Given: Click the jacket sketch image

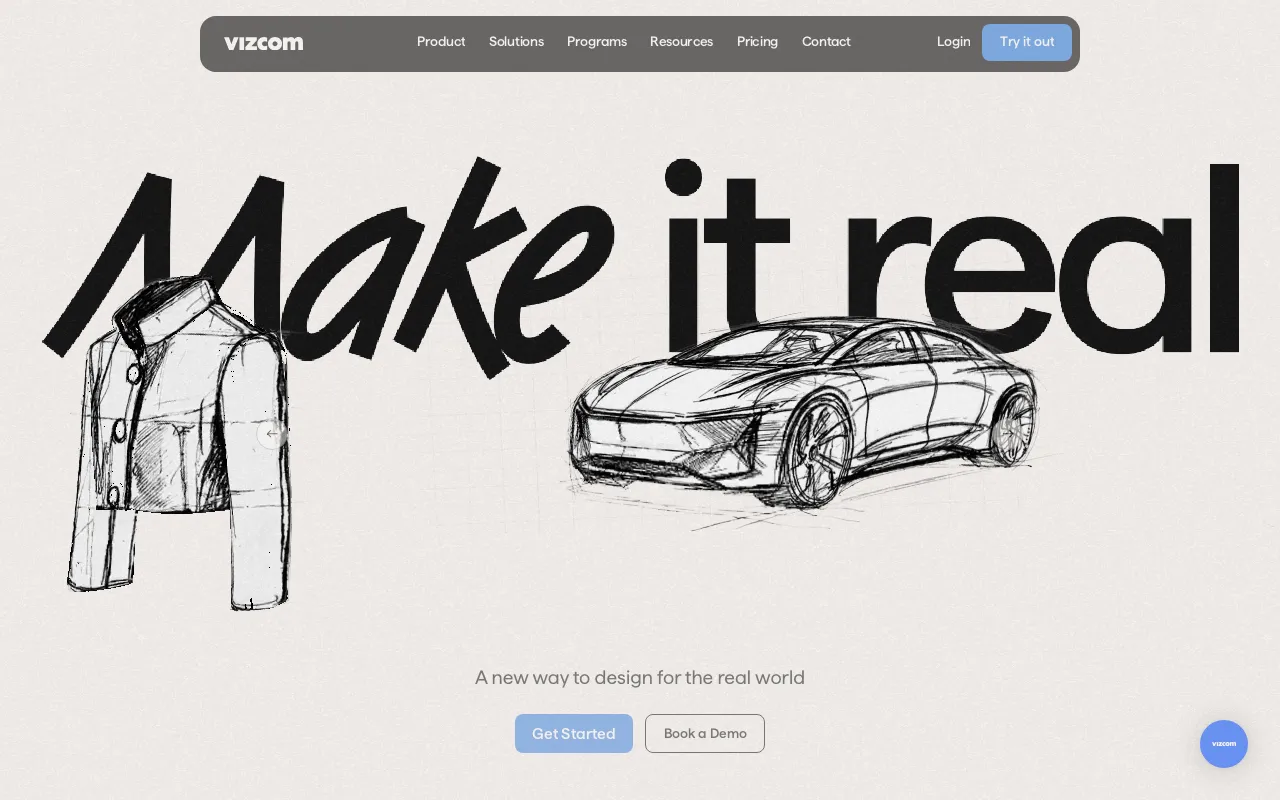Looking at the screenshot, I should click(180, 443).
